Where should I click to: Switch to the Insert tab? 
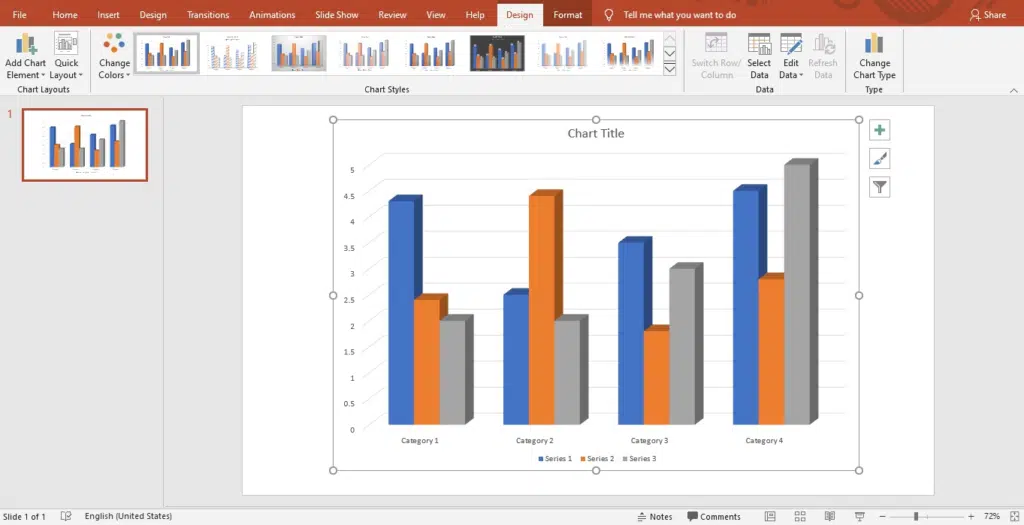[x=108, y=15]
